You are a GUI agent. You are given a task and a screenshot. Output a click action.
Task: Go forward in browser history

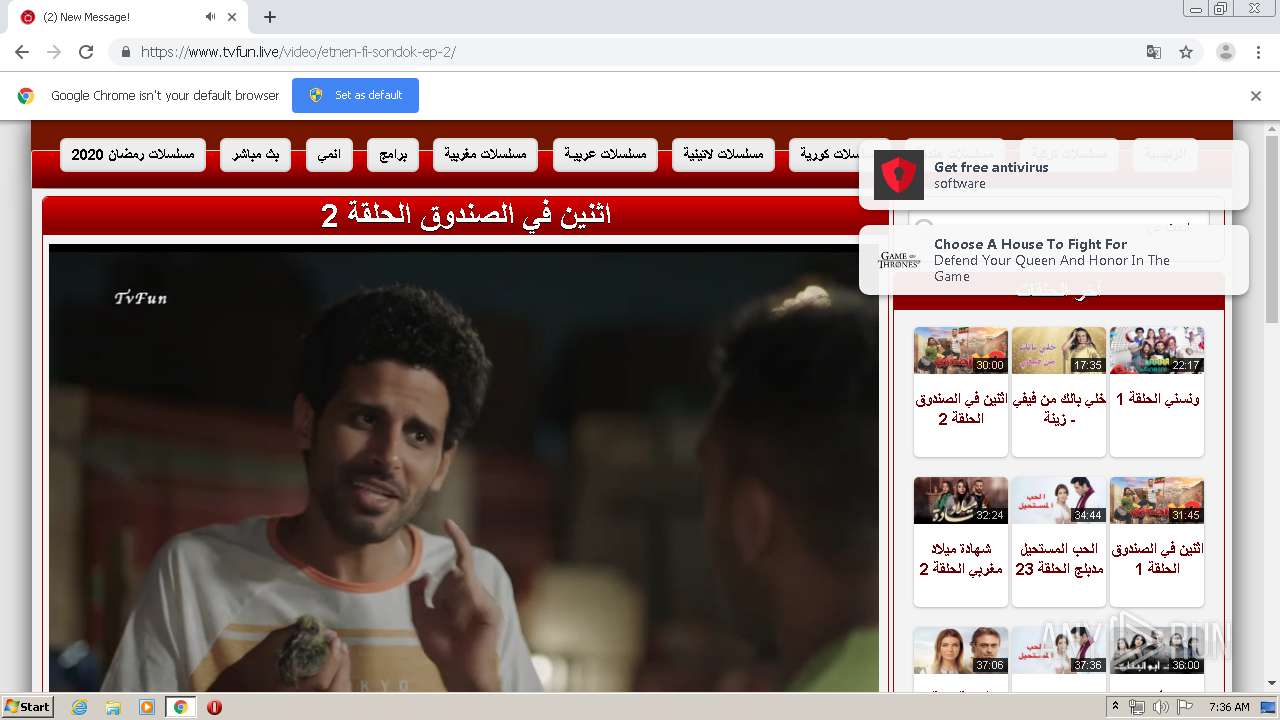[54, 52]
